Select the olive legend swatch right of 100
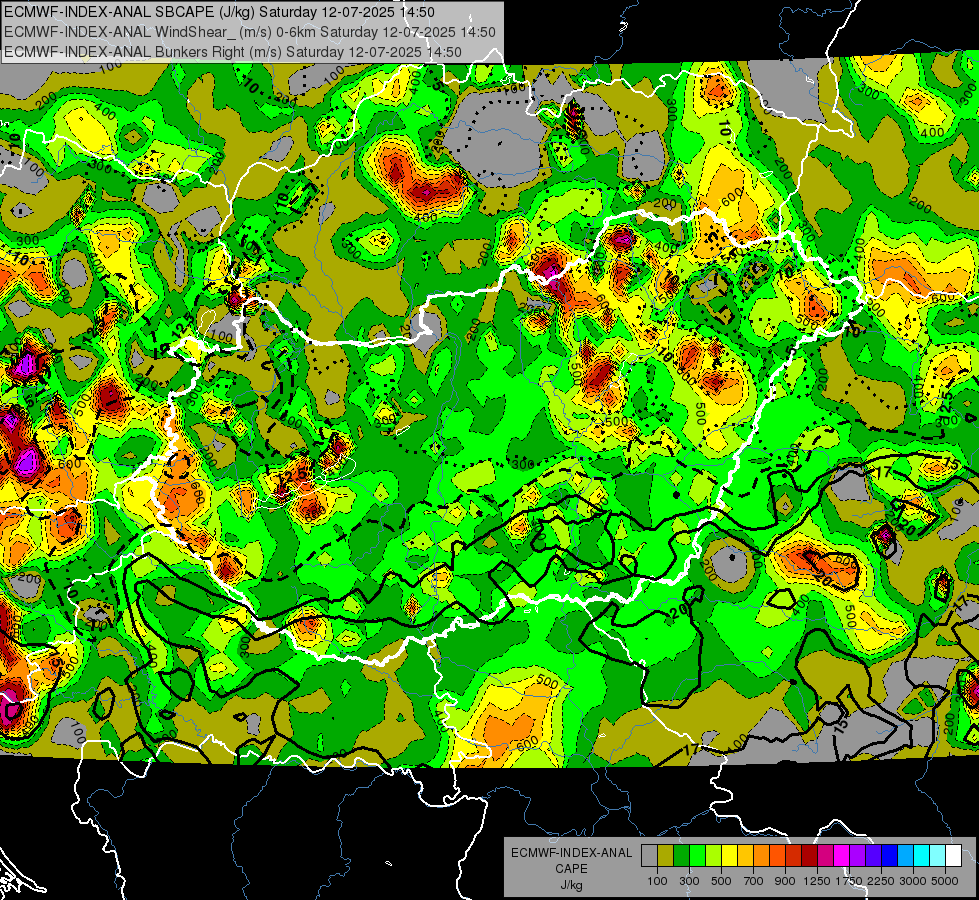Screen dimensions: 979x900 665,856
